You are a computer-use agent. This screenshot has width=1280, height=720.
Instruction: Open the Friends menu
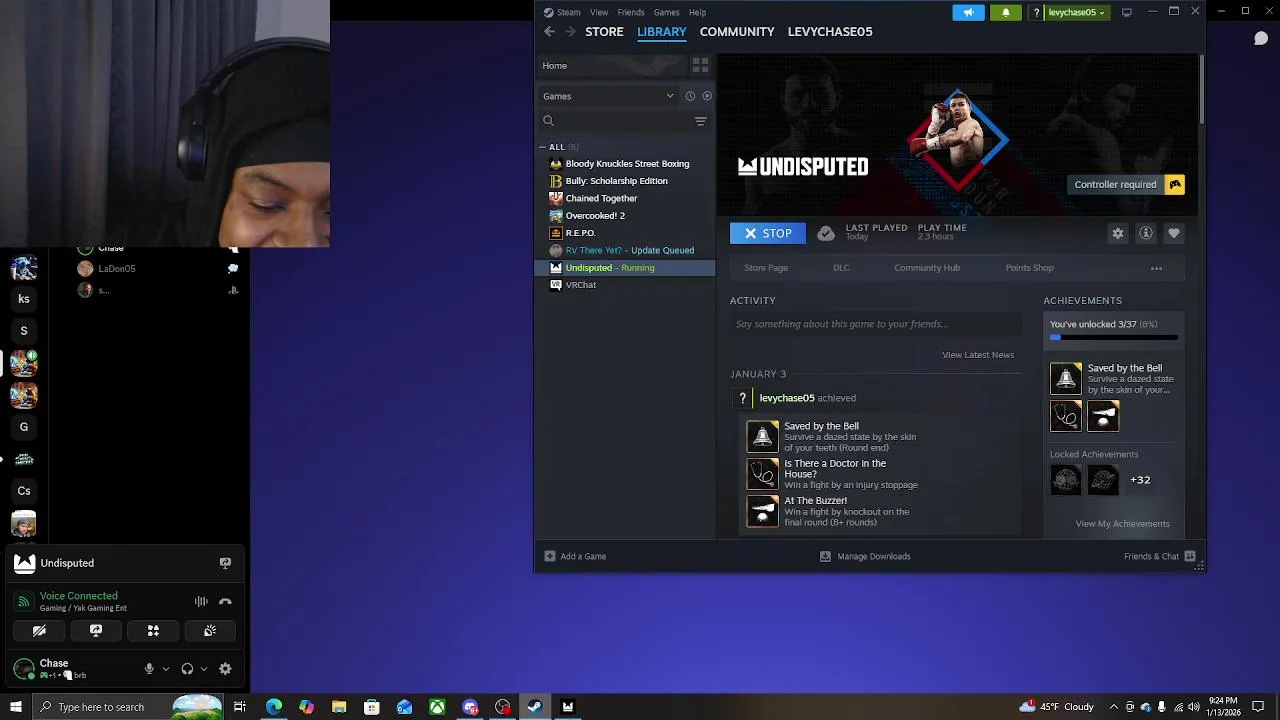[x=631, y=12]
